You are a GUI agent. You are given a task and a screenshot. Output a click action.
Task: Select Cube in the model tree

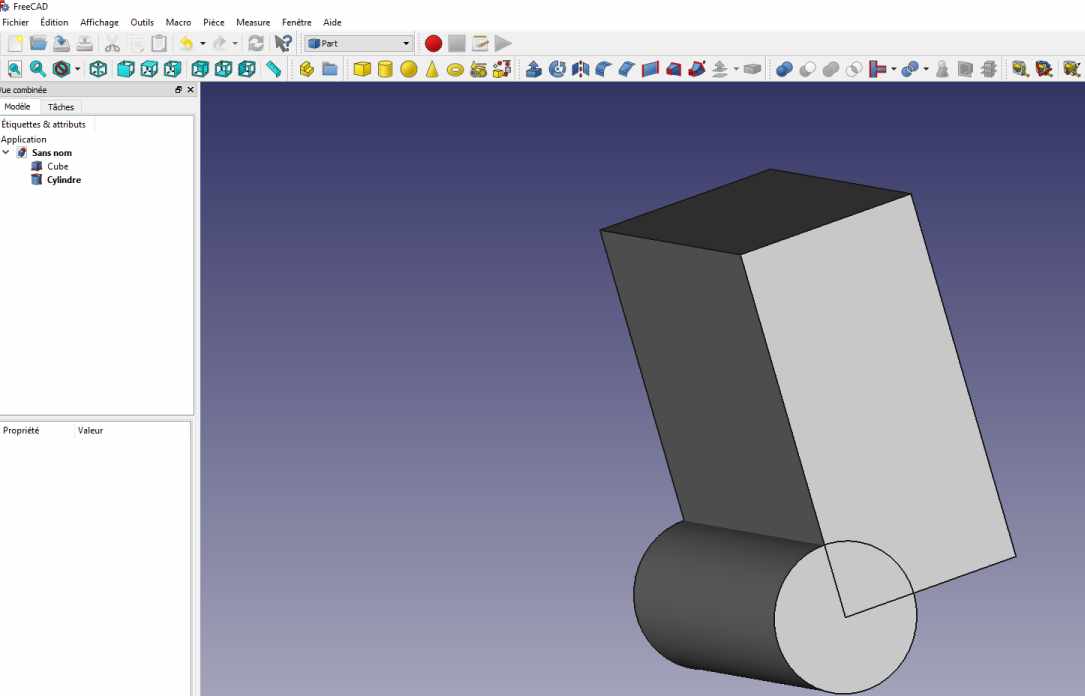point(57,166)
